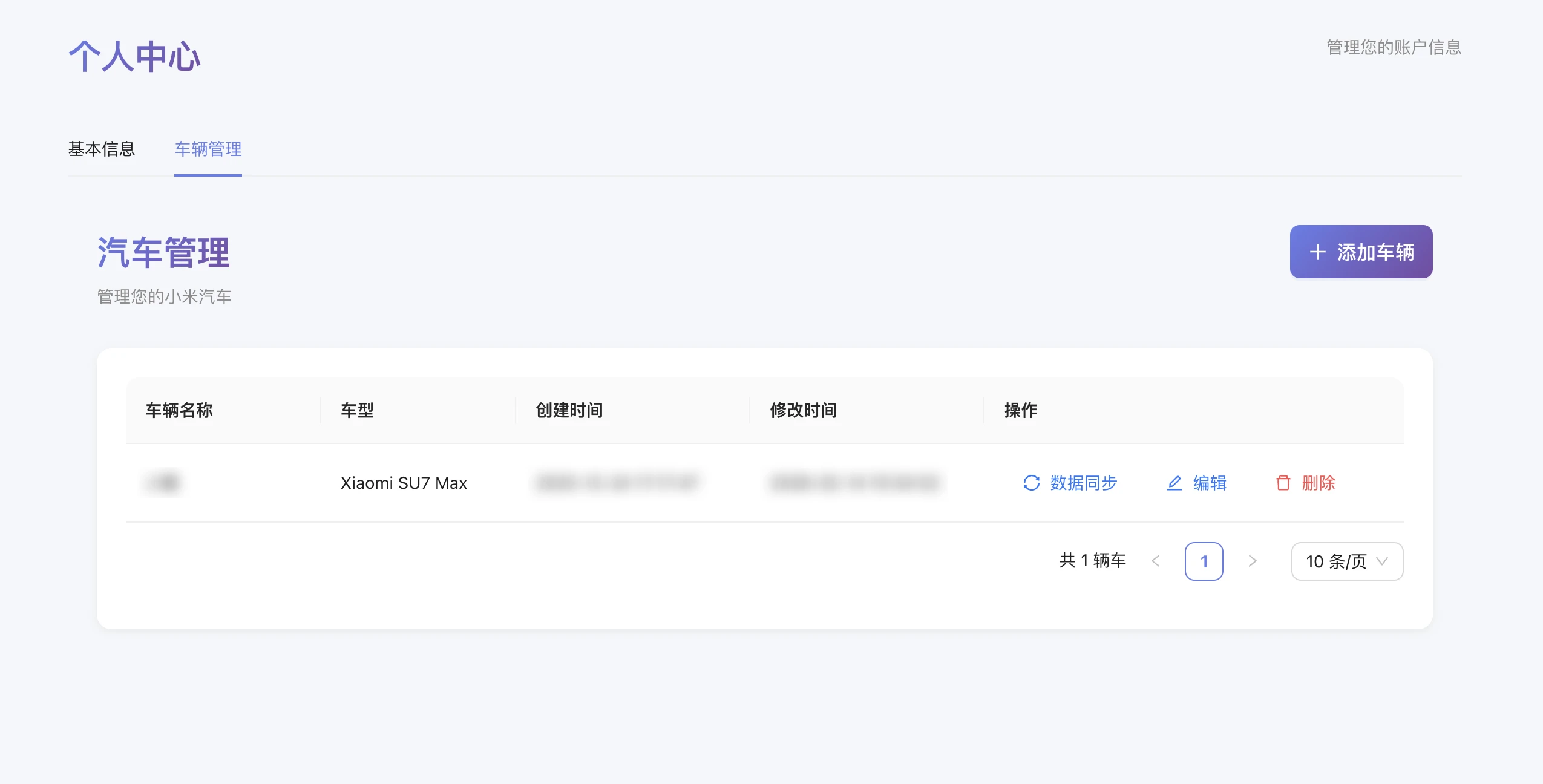Click the delete trash icon for the vehicle
Screen dimensions: 1543x784
coord(1283,483)
